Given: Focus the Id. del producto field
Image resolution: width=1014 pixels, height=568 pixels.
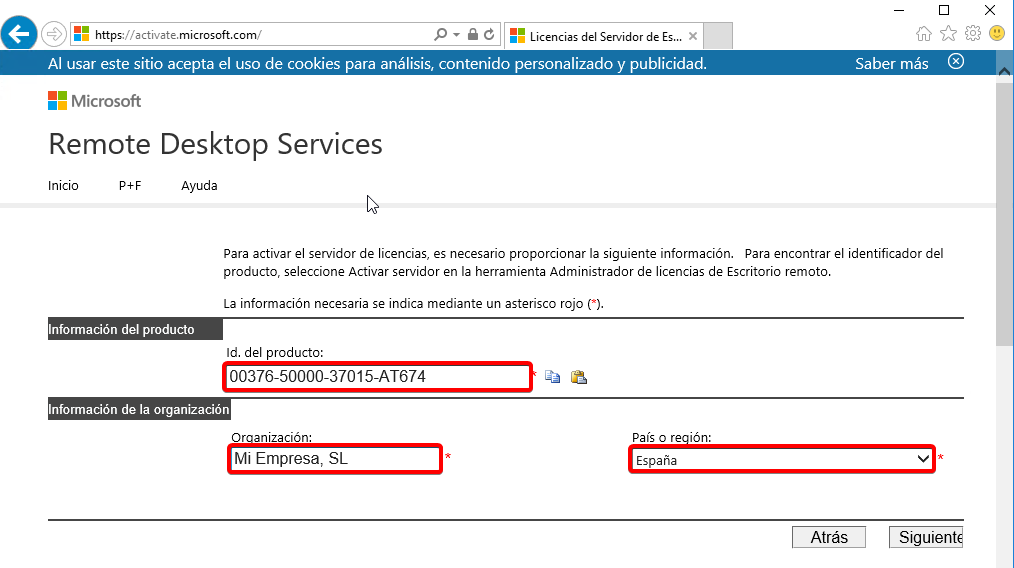Looking at the screenshot, I should pyautogui.click(x=377, y=377).
